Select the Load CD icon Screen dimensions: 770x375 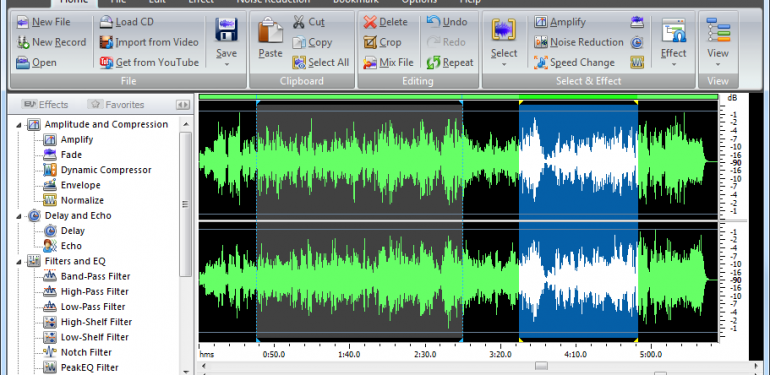107,22
